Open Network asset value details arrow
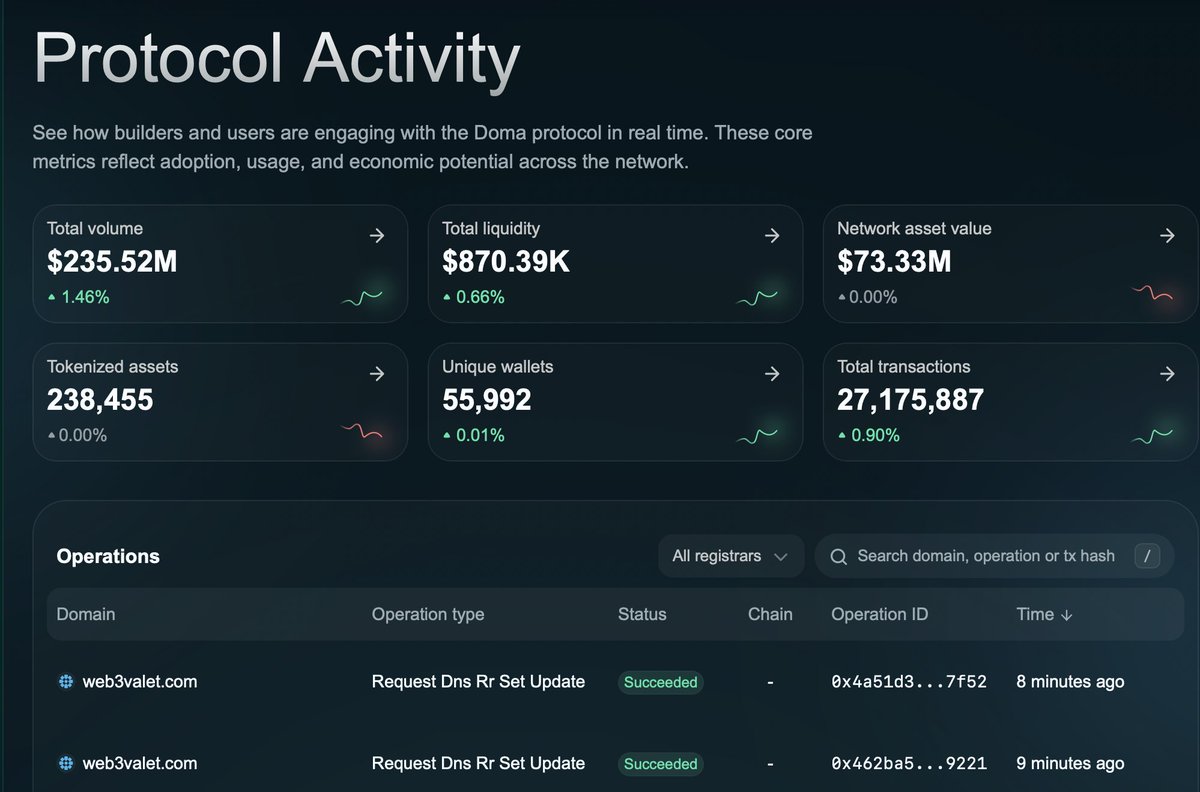Screen dimensions: 1200x792 (1167, 236)
